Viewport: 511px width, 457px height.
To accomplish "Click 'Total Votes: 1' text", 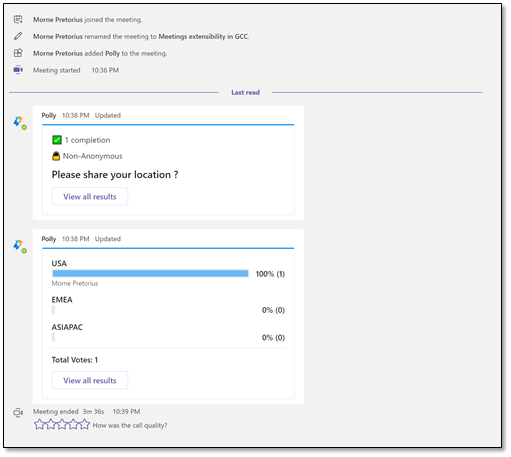I will 75,360.
